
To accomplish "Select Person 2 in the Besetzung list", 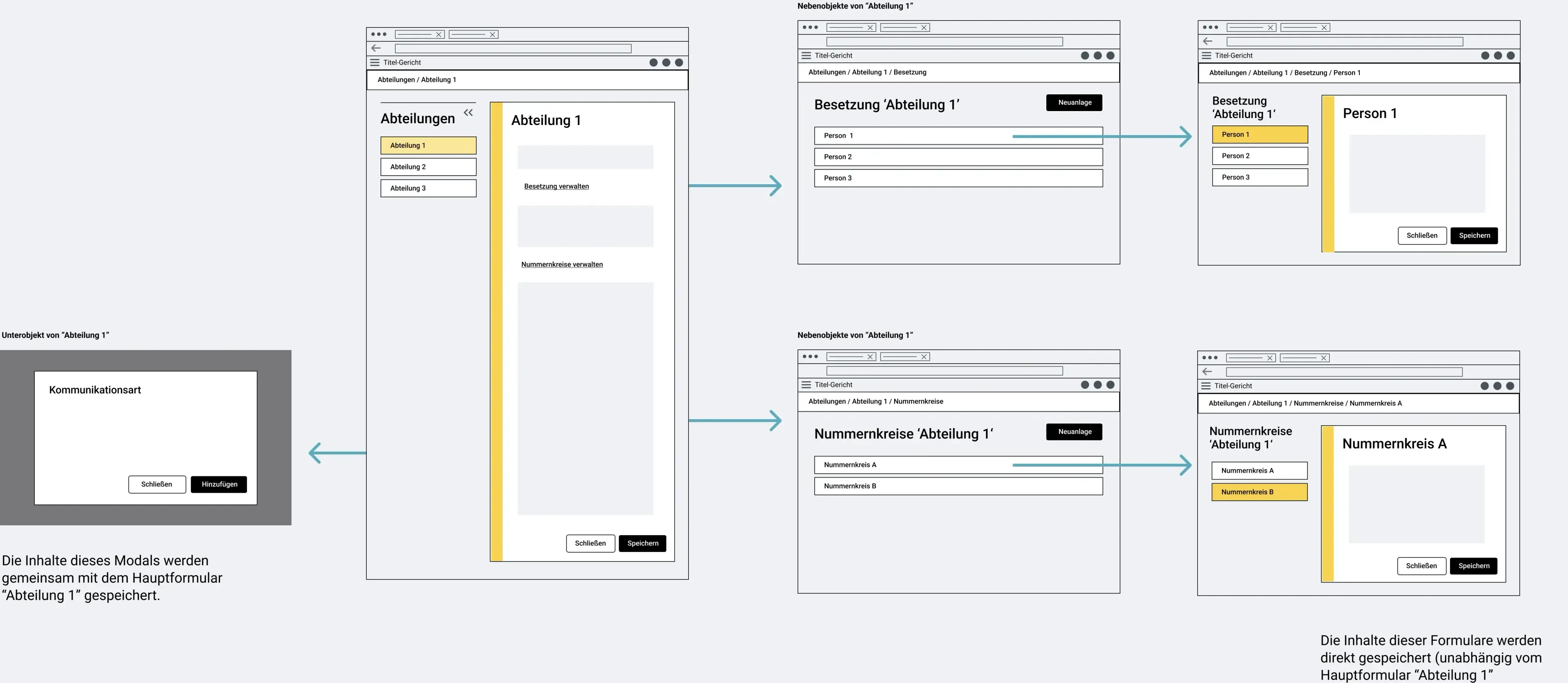I will click(x=958, y=157).
